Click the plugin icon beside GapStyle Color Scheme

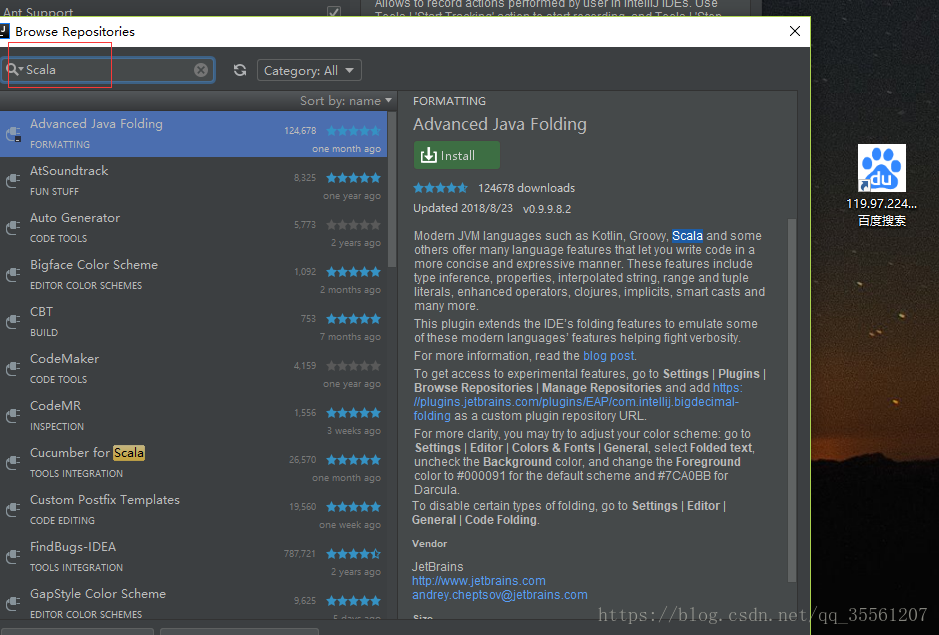[13, 603]
